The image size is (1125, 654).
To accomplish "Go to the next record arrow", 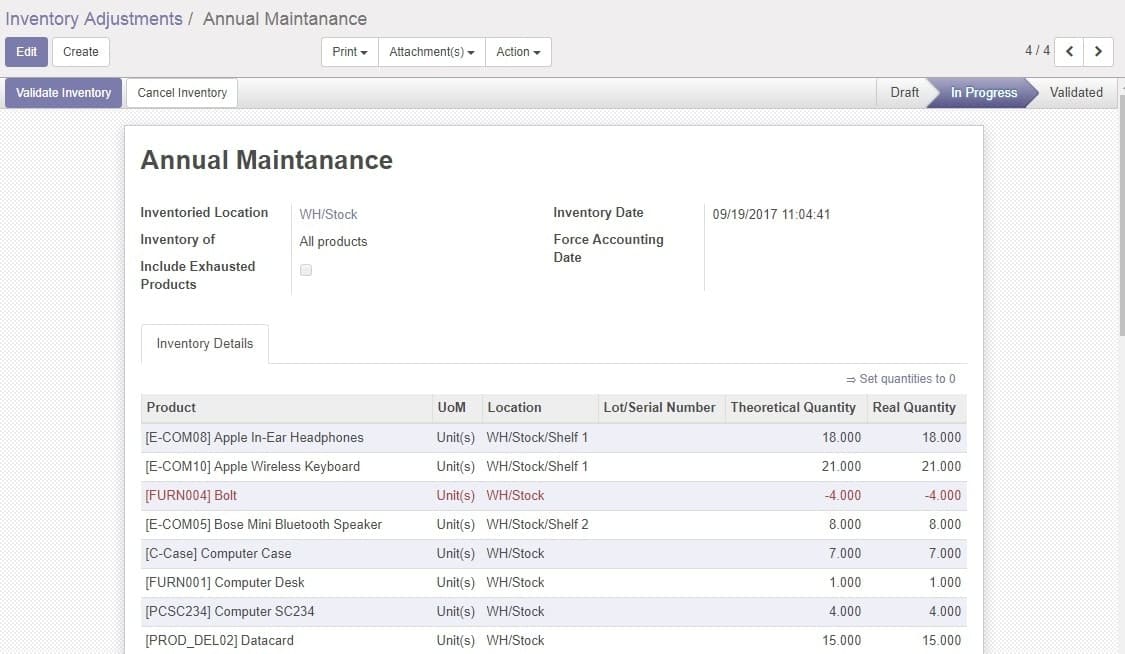I will point(1098,52).
